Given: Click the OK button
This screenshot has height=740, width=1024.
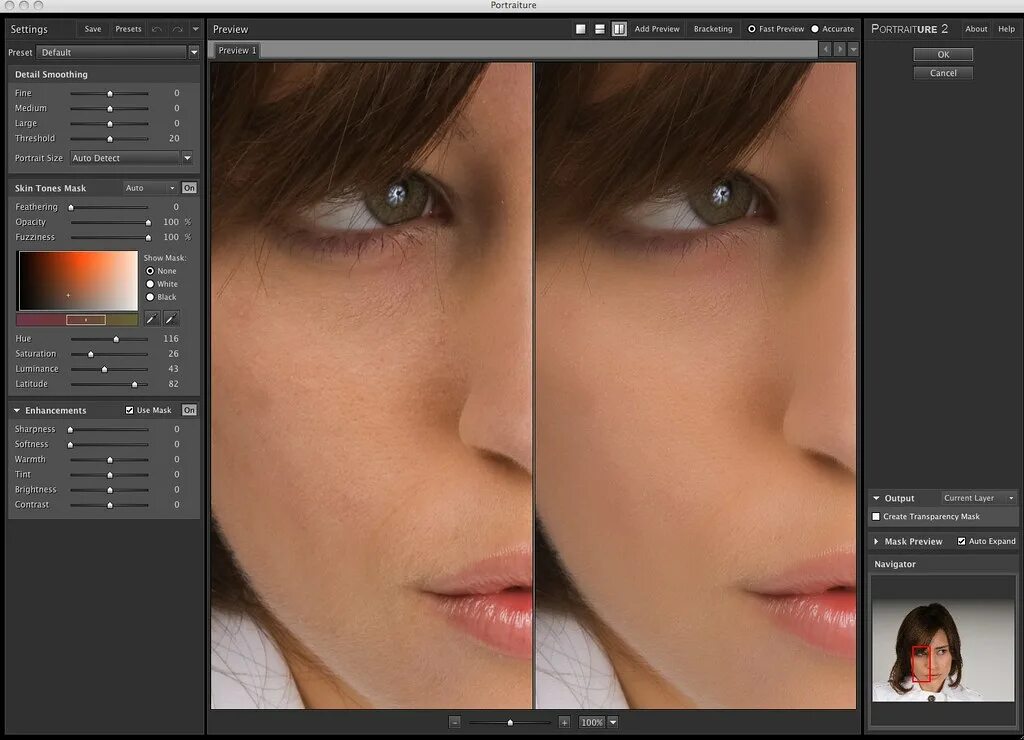Looking at the screenshot, I should [x=943, y=54].
